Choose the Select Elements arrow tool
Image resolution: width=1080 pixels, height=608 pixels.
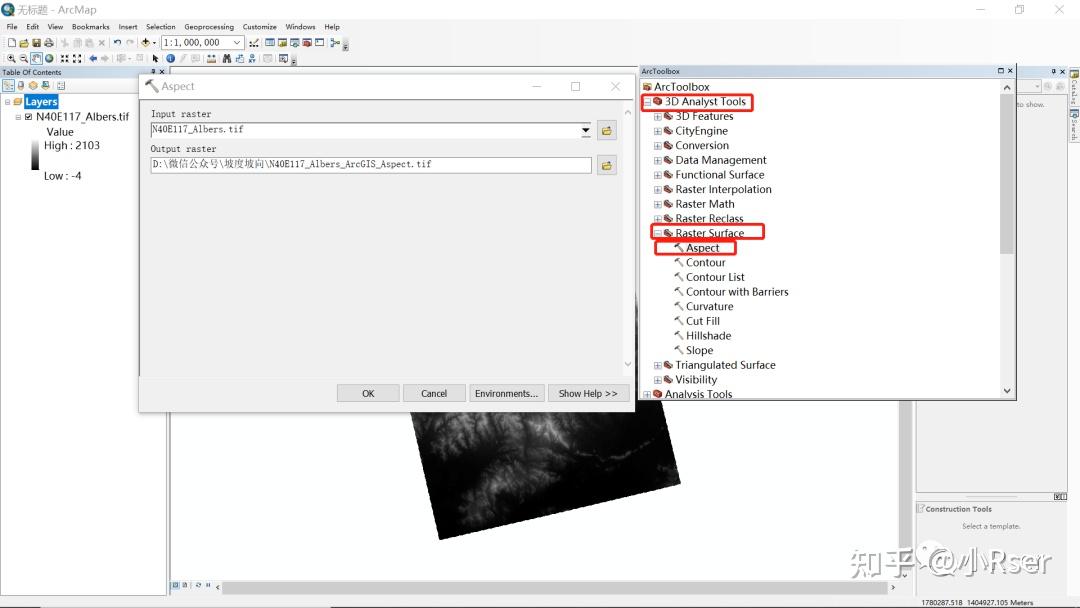156,59
